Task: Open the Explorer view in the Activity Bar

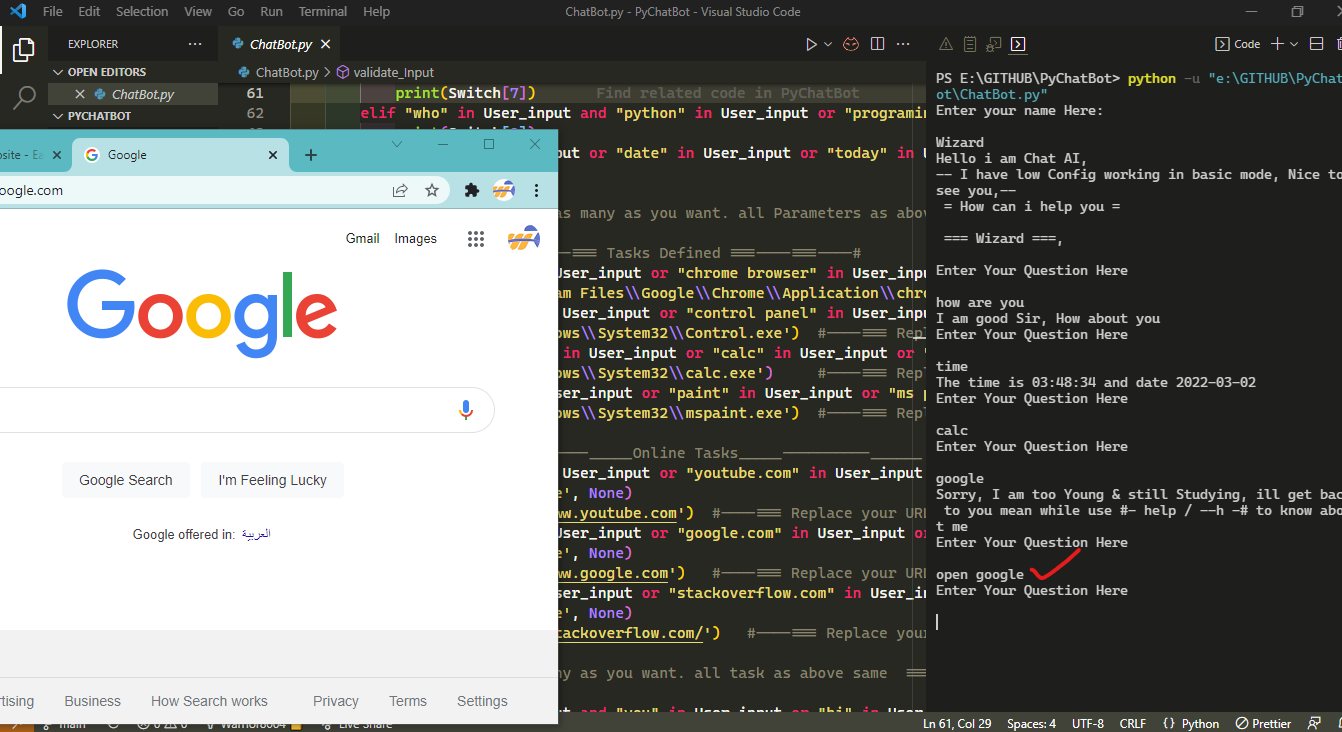Action: click(24, 48)
